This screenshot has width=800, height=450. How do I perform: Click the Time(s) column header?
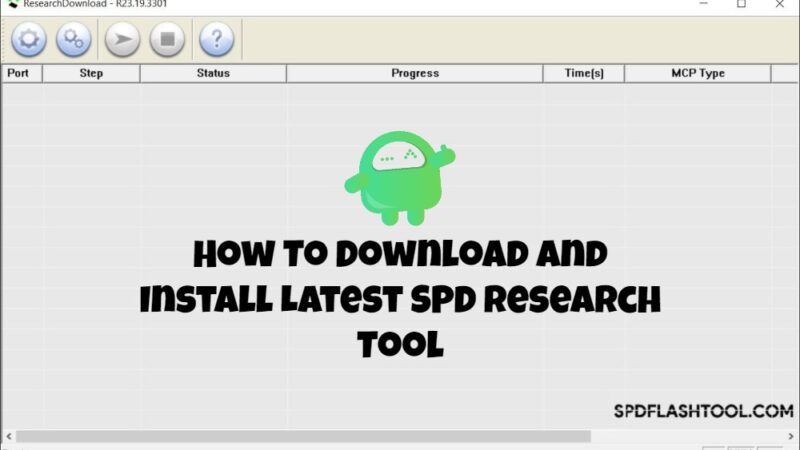[x=584, y=73]
